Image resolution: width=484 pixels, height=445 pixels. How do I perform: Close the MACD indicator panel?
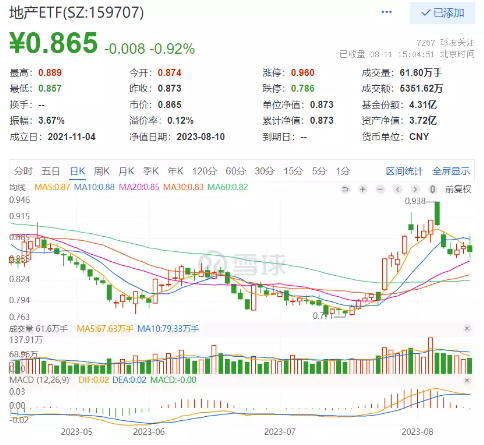click(x=467, y=380)
